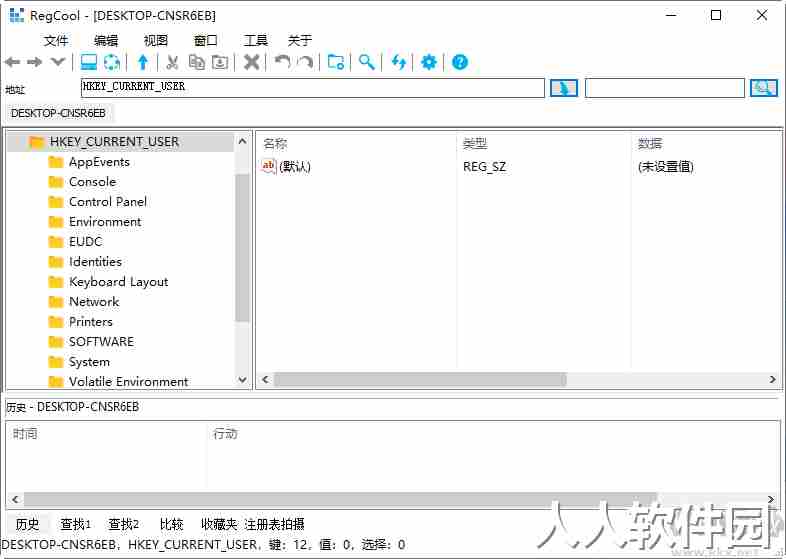
Task: Select the EUDC key
Action: coord(85,242)
